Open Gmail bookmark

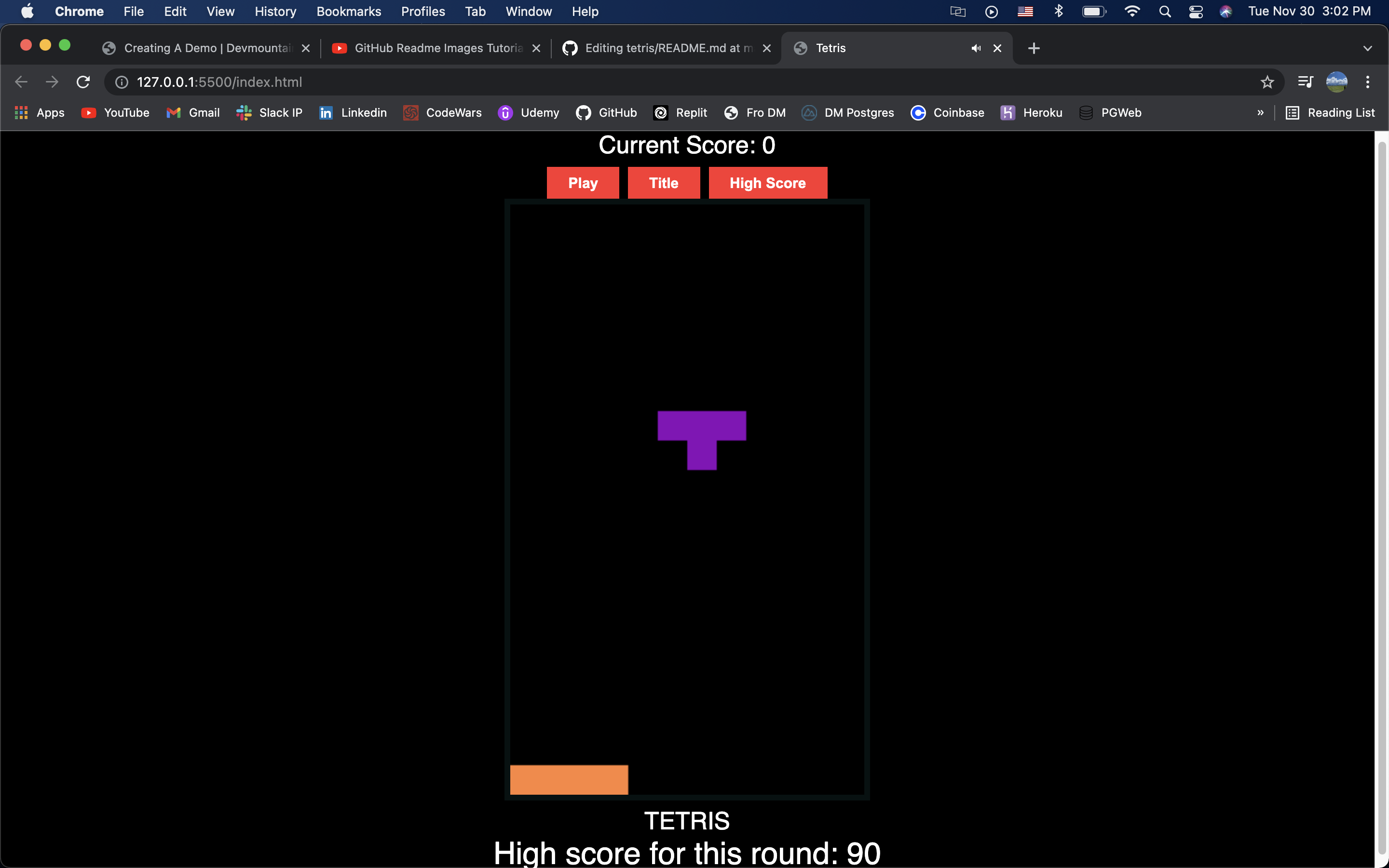193,112
